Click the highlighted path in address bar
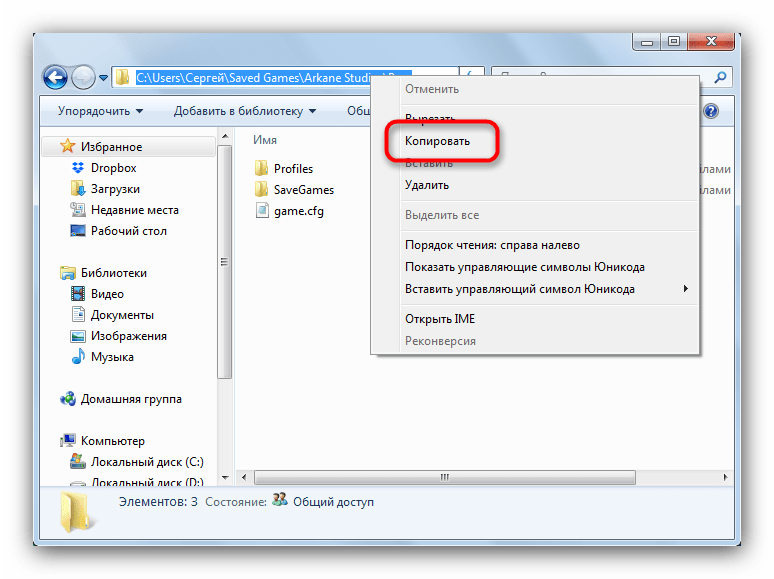This screenshot has width=774, height=579. (254, 77)
